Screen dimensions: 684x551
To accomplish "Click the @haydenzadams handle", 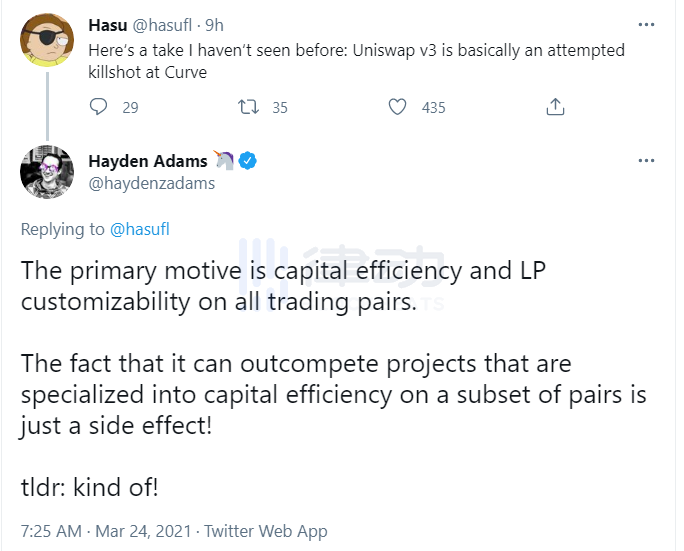I will (x=152, y=183).
